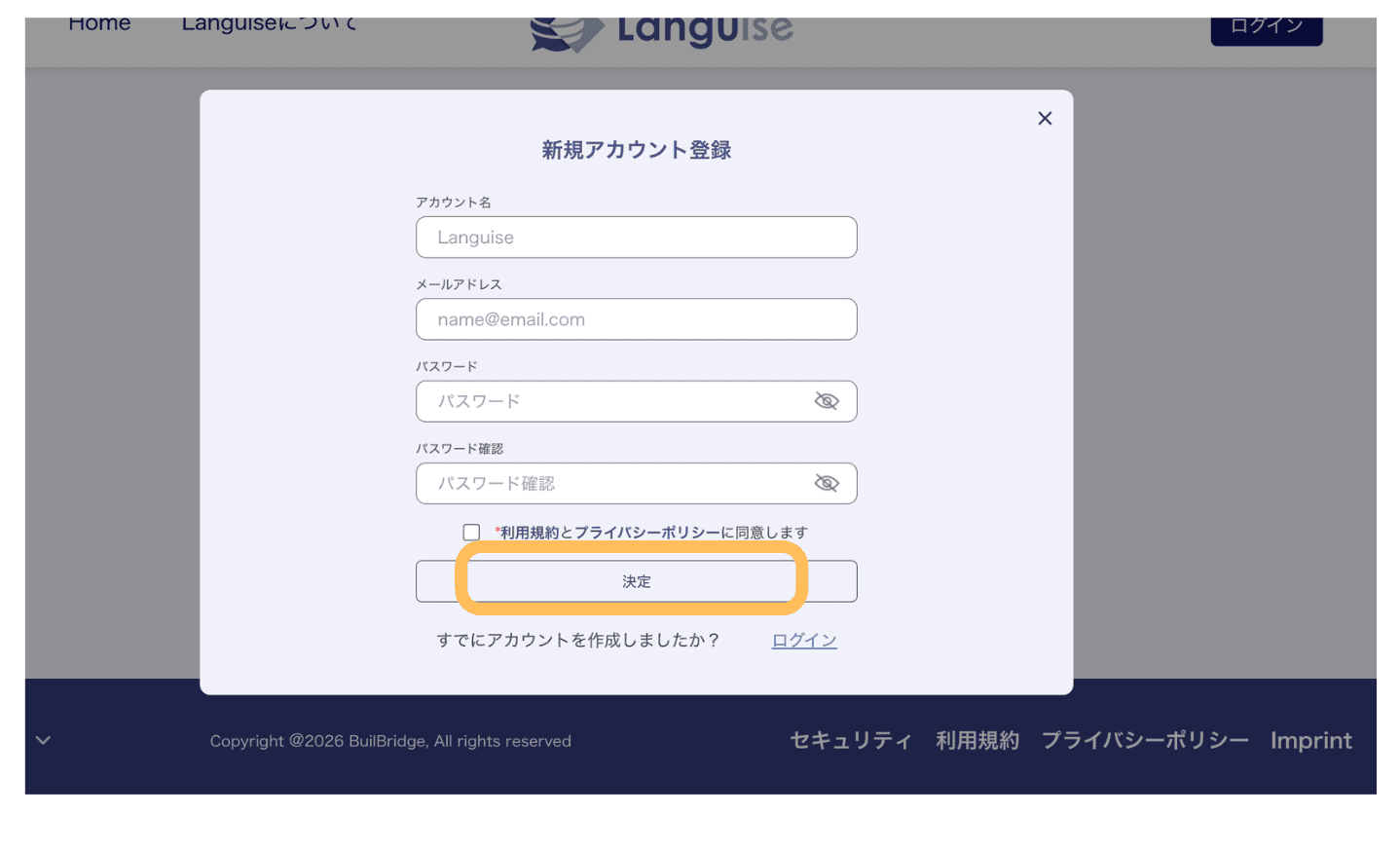
Task: Open 利用規約 link in the agreement text
Action: coord(530,533)
